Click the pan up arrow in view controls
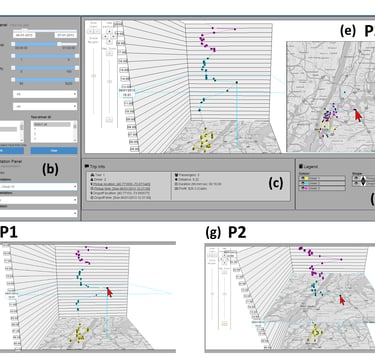375x363 pixels. 109,31
